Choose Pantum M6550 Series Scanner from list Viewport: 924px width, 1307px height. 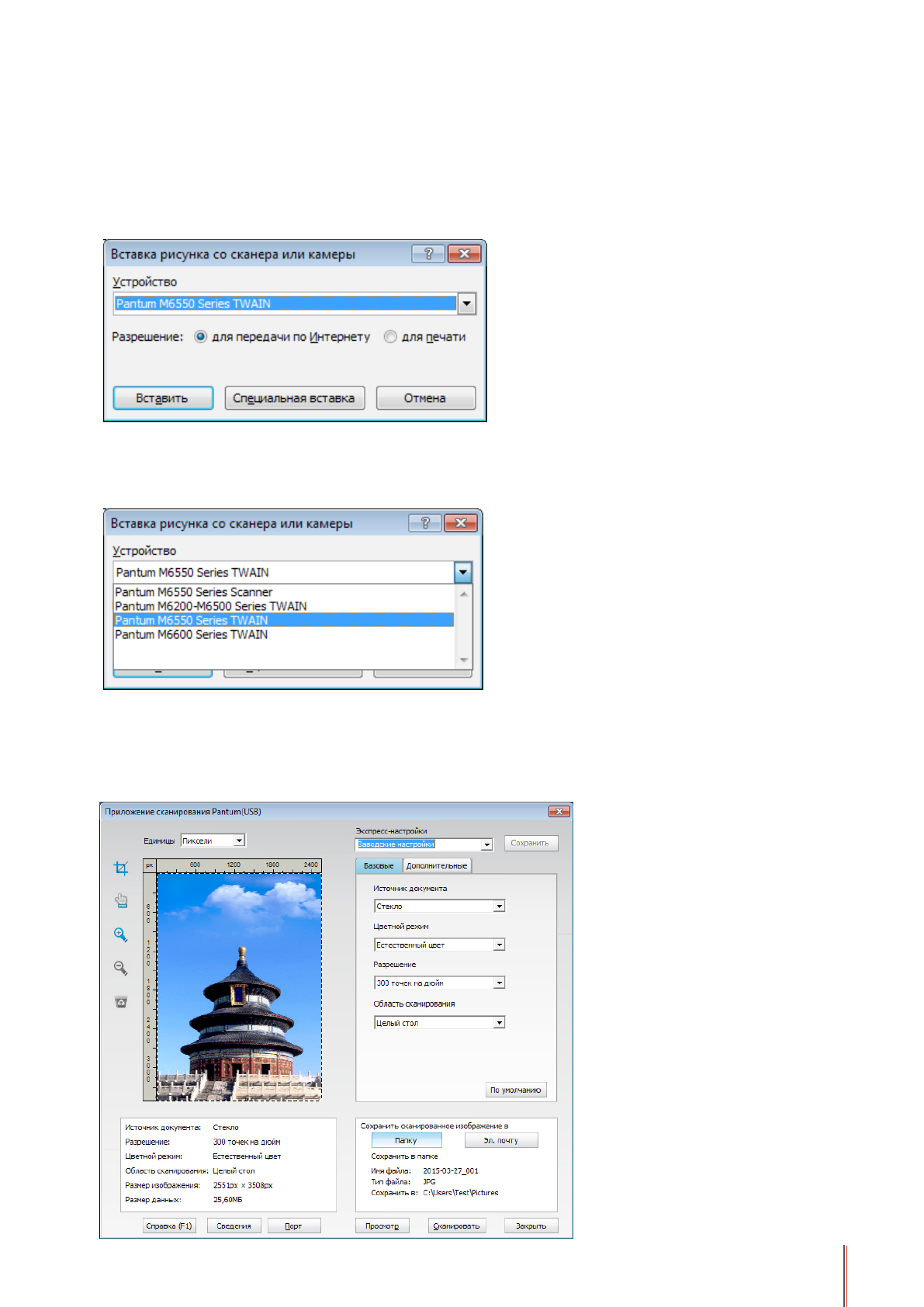tap(194, 592)
